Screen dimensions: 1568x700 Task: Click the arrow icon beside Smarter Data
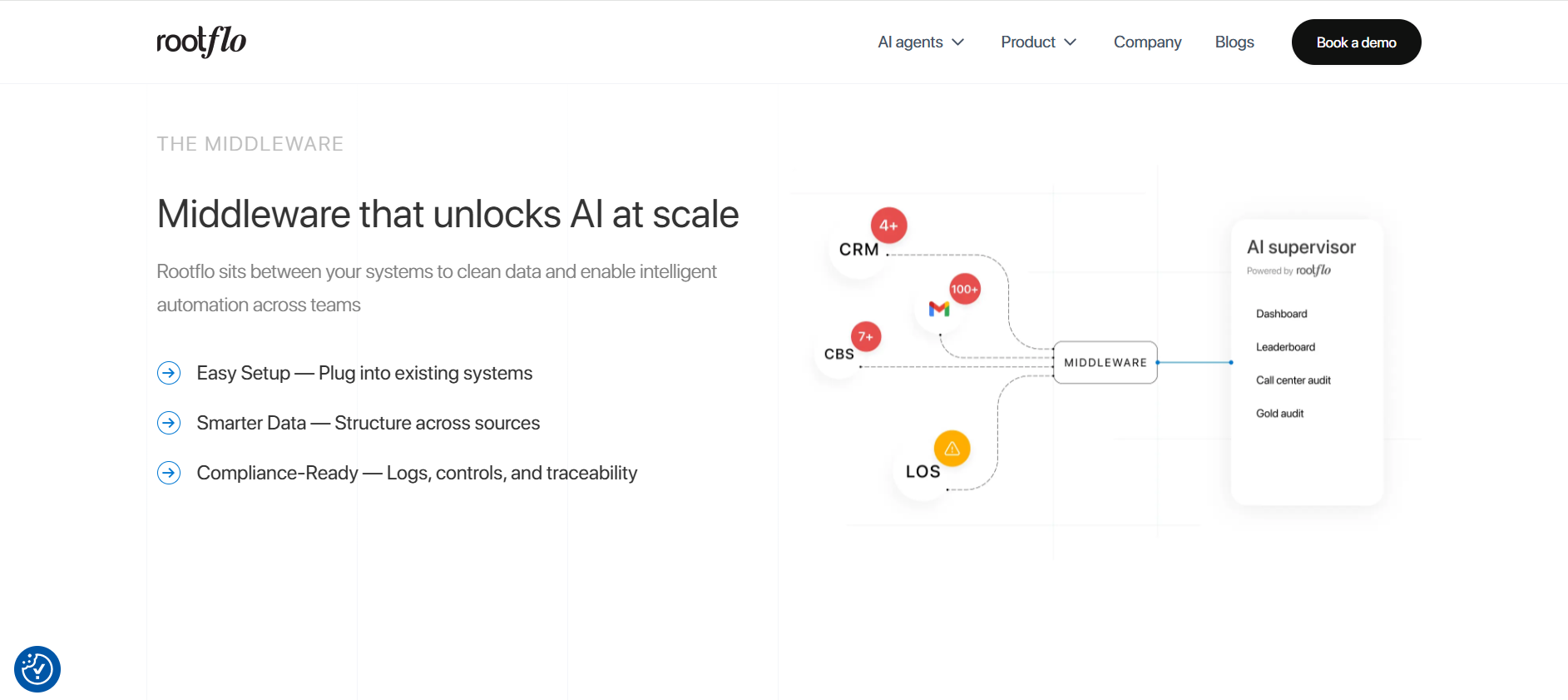pos(169,423)
